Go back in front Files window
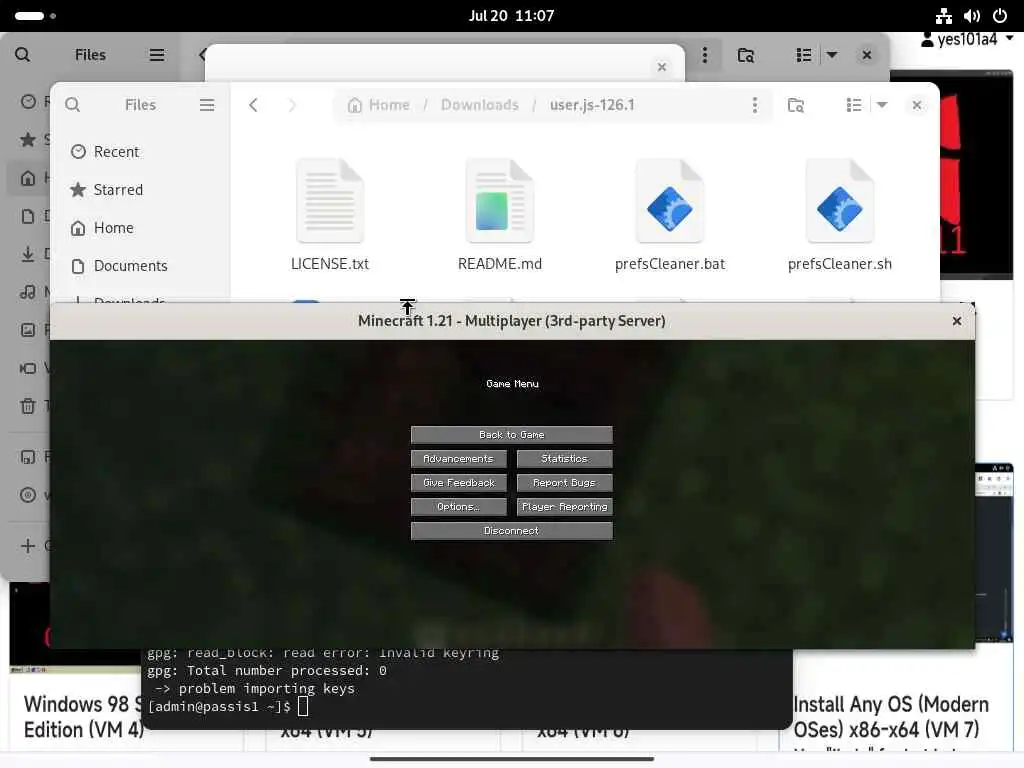 point(253,104)
